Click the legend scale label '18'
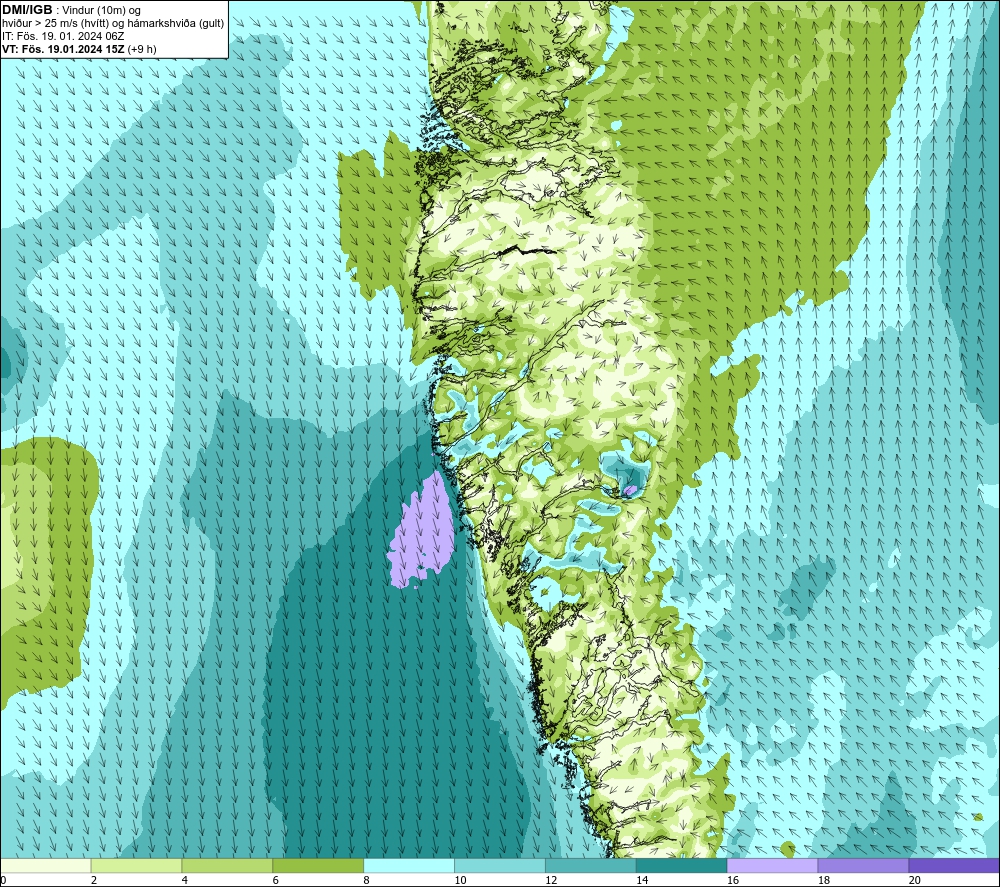The height and width of the screenshot is (887, 1000). pyautogui.click(x=823, y=880)
